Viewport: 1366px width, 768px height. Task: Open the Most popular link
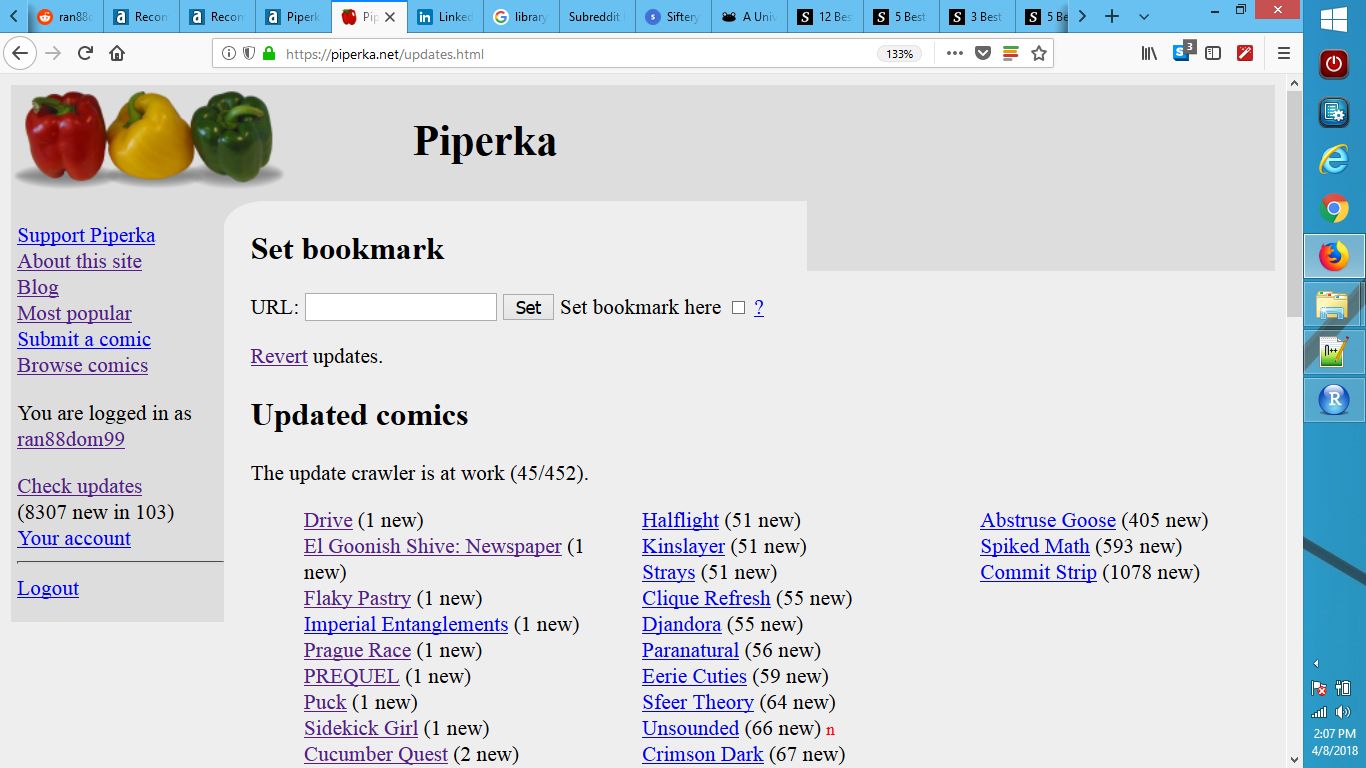point(74,313)
